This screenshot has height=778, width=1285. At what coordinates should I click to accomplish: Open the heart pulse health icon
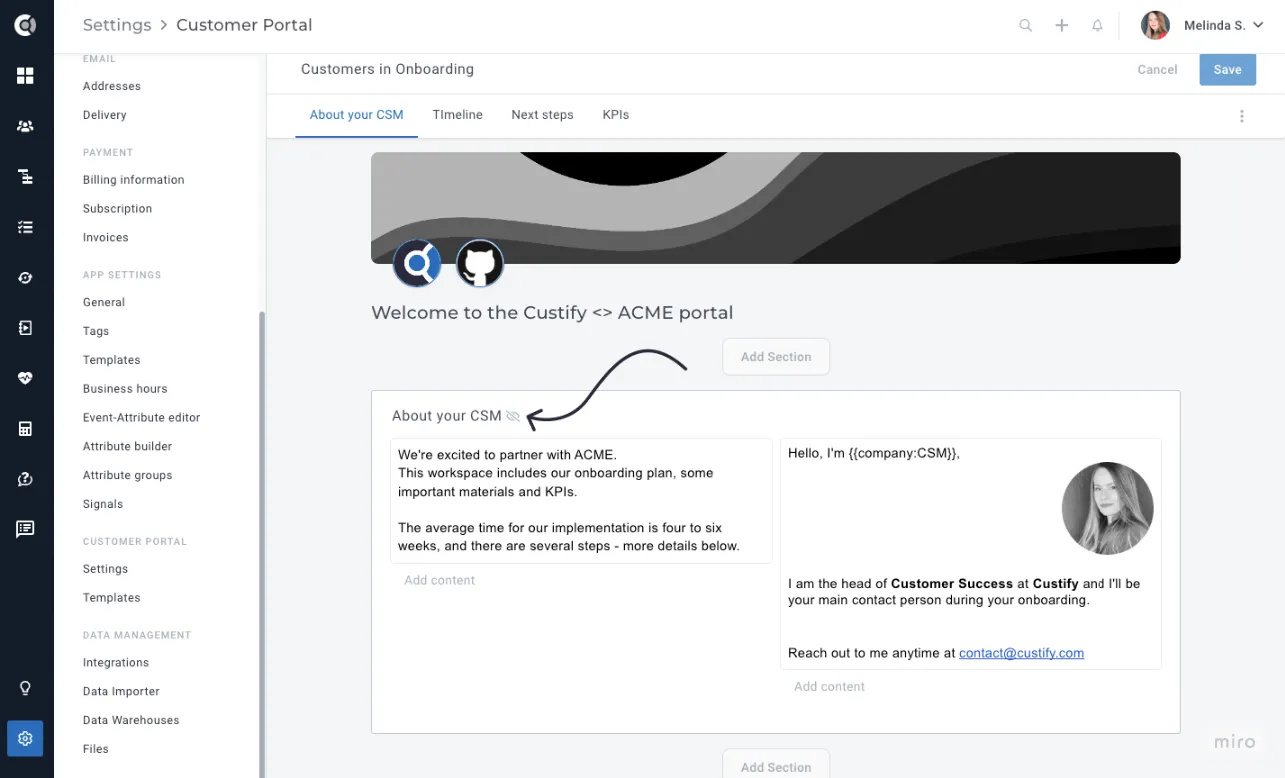(x=25, y=378)
